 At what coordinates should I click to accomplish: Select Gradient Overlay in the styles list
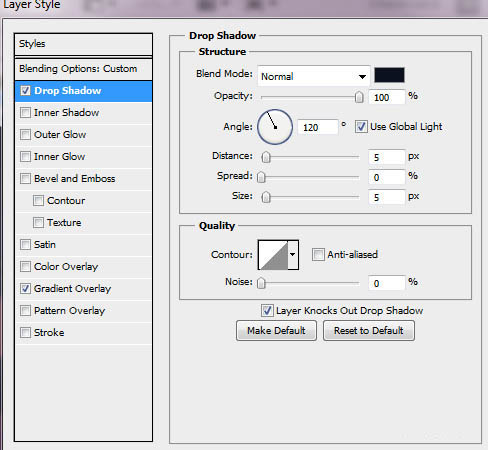72,289
